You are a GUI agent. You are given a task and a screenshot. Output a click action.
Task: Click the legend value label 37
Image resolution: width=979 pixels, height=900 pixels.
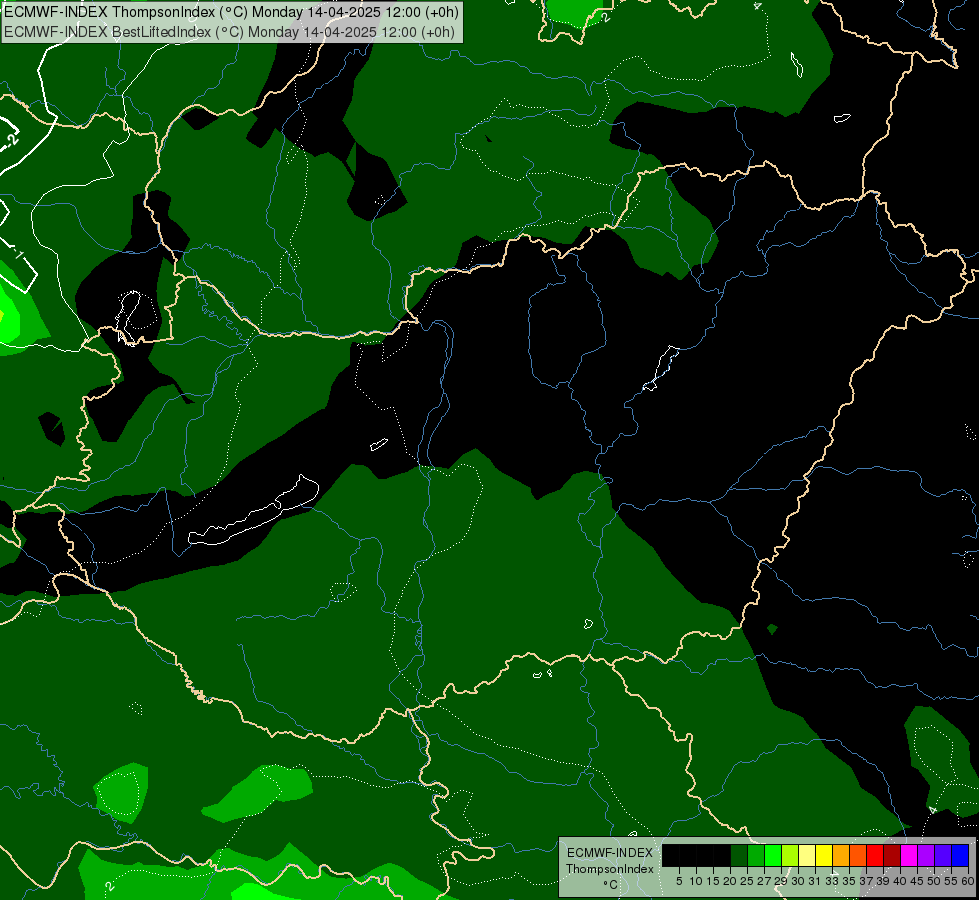[x=866, y=881]
